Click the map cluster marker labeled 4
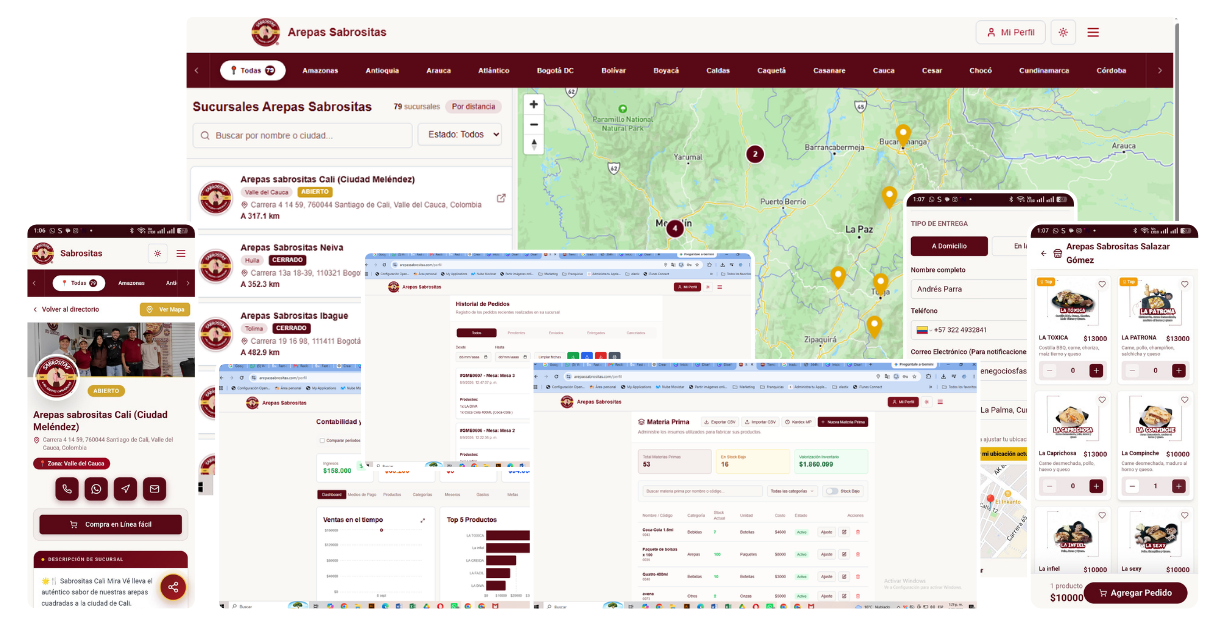 point(675,229)
